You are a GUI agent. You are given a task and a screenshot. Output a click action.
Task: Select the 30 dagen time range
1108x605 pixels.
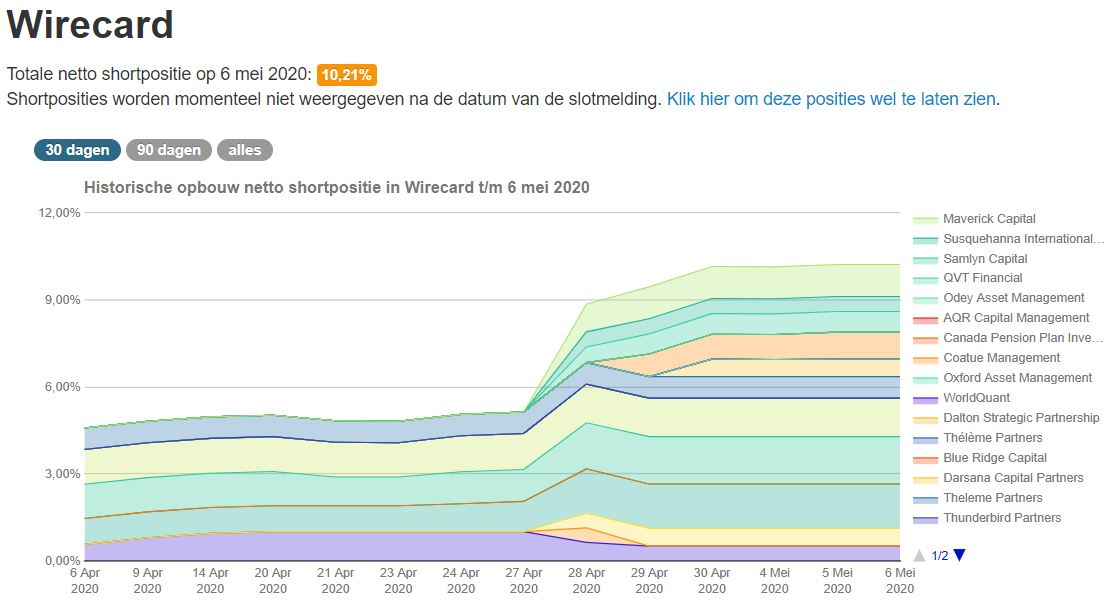tap(77, 150)
